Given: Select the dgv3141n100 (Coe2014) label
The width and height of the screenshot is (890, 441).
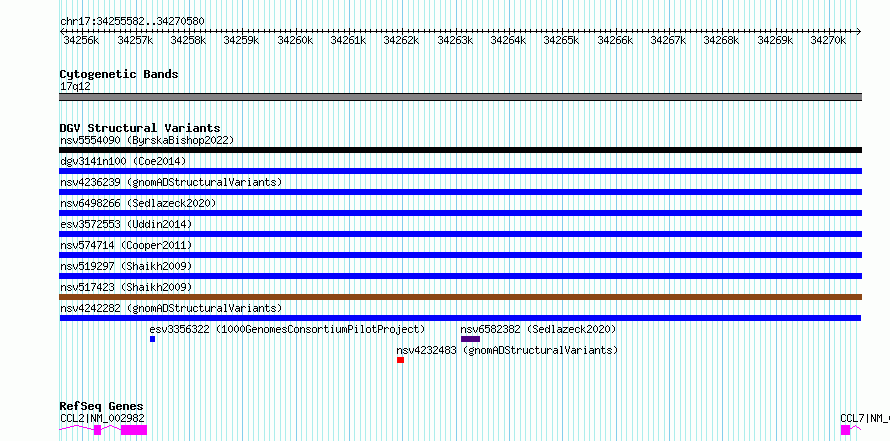Looking at the screenshot, I should click(123, 161).
